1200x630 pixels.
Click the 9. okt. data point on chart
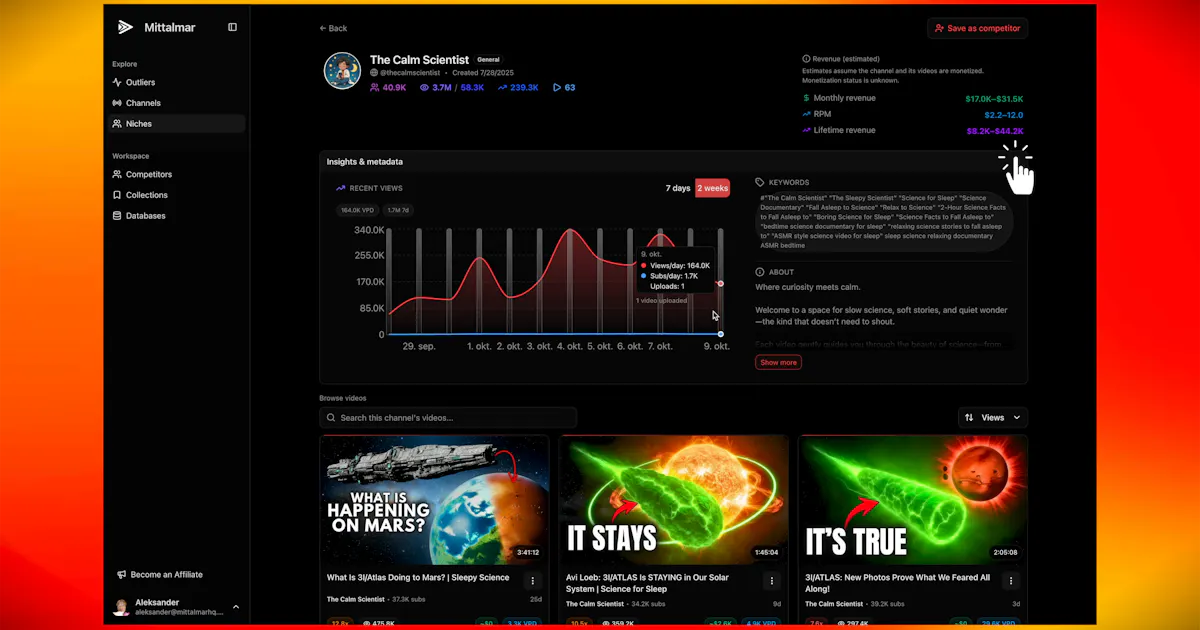[720, 284]
